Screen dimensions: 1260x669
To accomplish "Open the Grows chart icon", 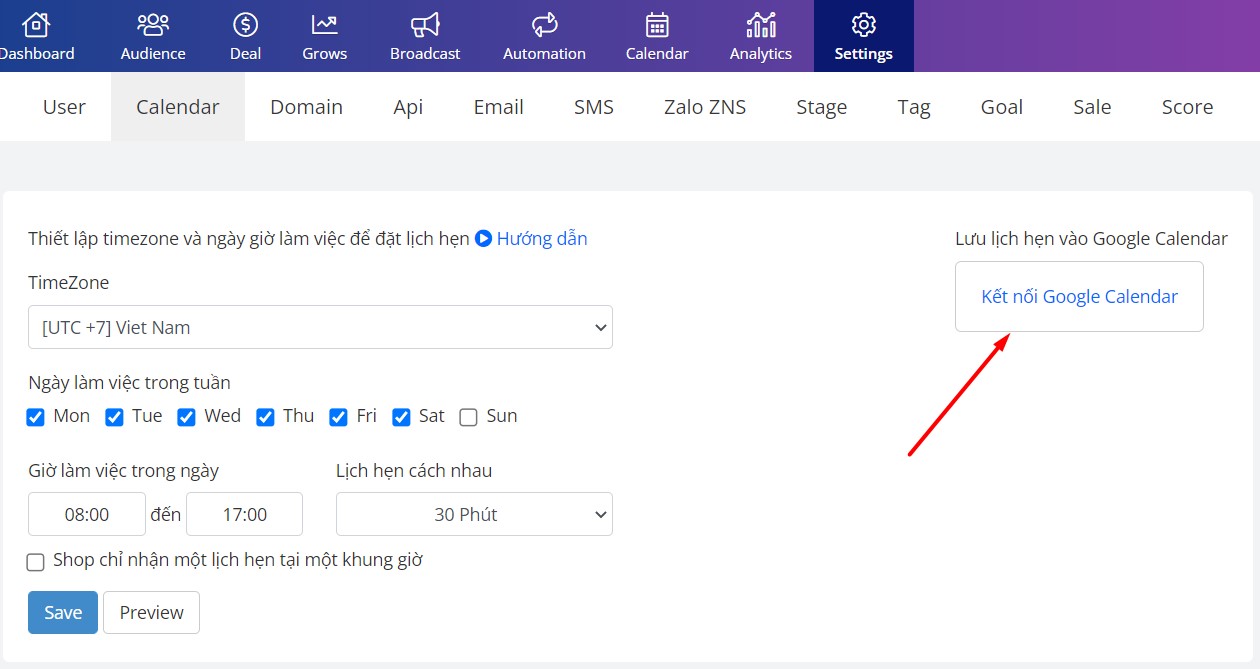I will (x=325, y=24).
